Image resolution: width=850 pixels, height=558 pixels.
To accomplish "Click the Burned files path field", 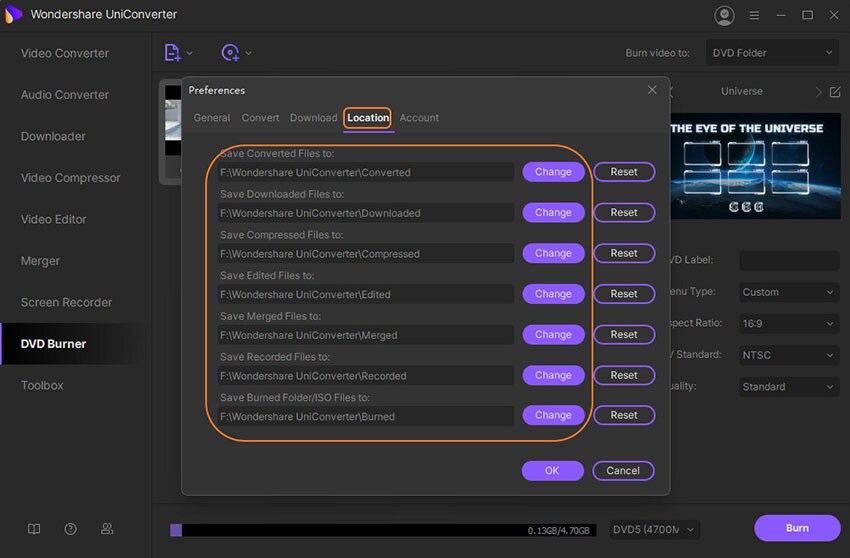I will pyautogui.click(x=365, y=416).
